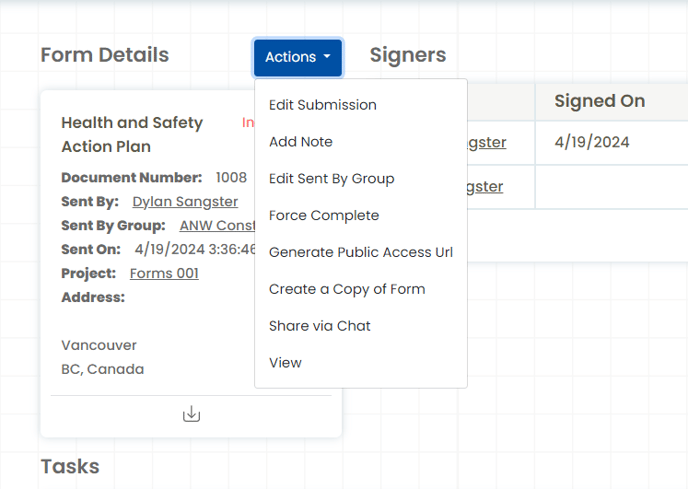688x489 pixels.
Task: Click the Document Number 1008 value
Action: pyautogui.click(x=231, y=177)
